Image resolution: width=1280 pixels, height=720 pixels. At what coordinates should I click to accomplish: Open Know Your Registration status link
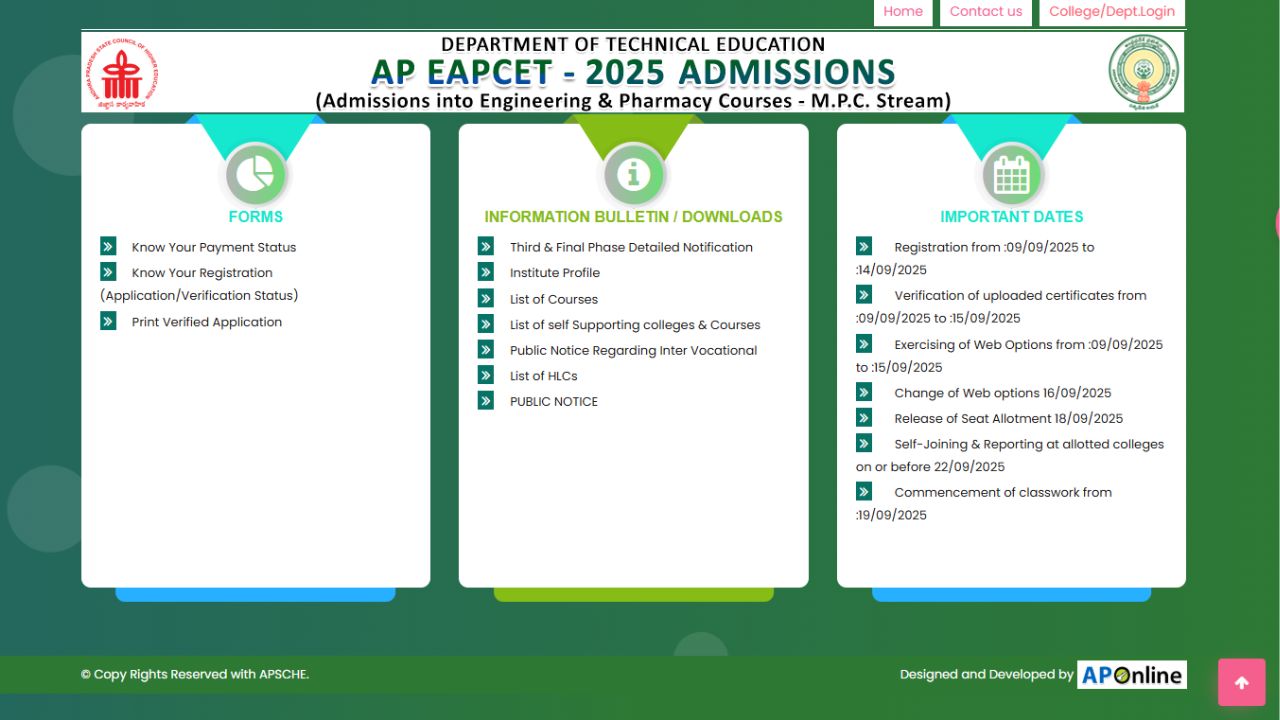(199, 284)
